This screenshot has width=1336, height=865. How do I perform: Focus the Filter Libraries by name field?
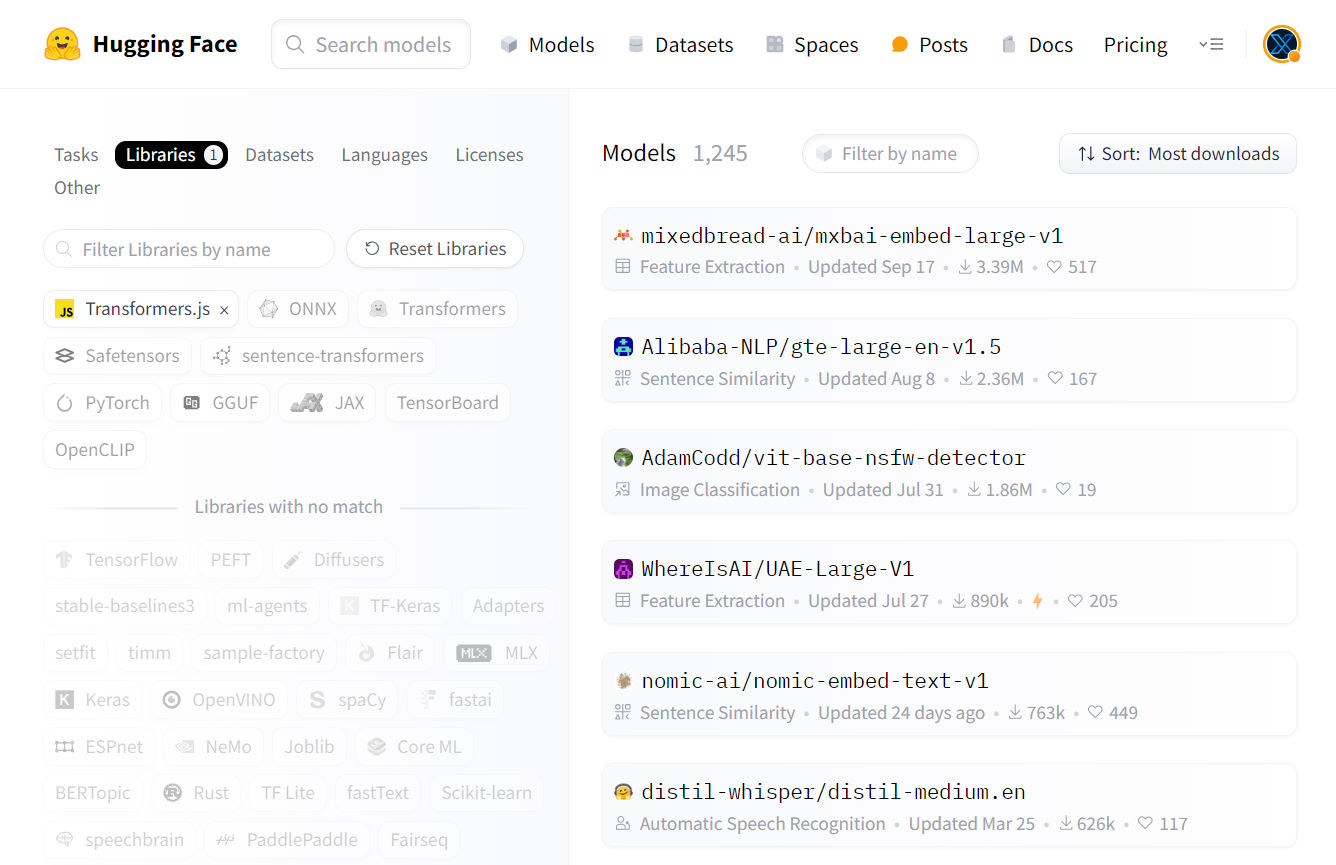[189, 249]
